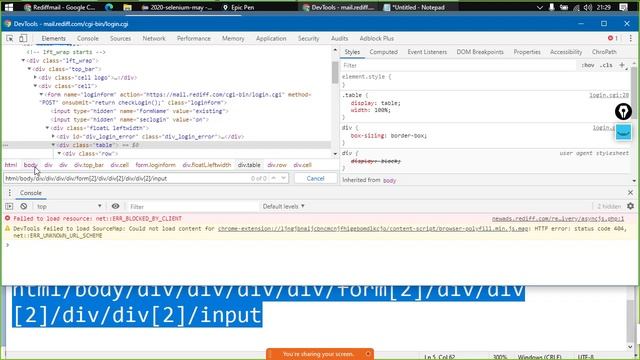Toggle the live expression eye icon
This screenshot has width=640, height=360.
point(116,207)
